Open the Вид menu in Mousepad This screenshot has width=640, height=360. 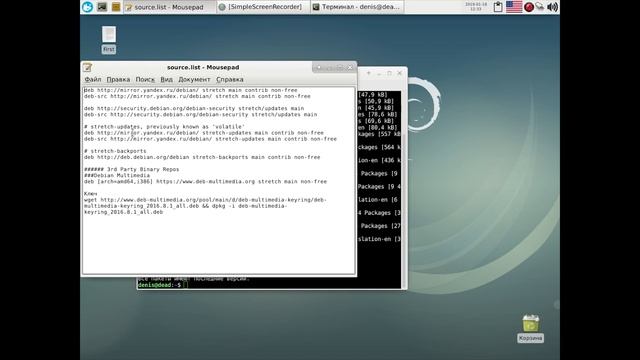tap(167, 79)
